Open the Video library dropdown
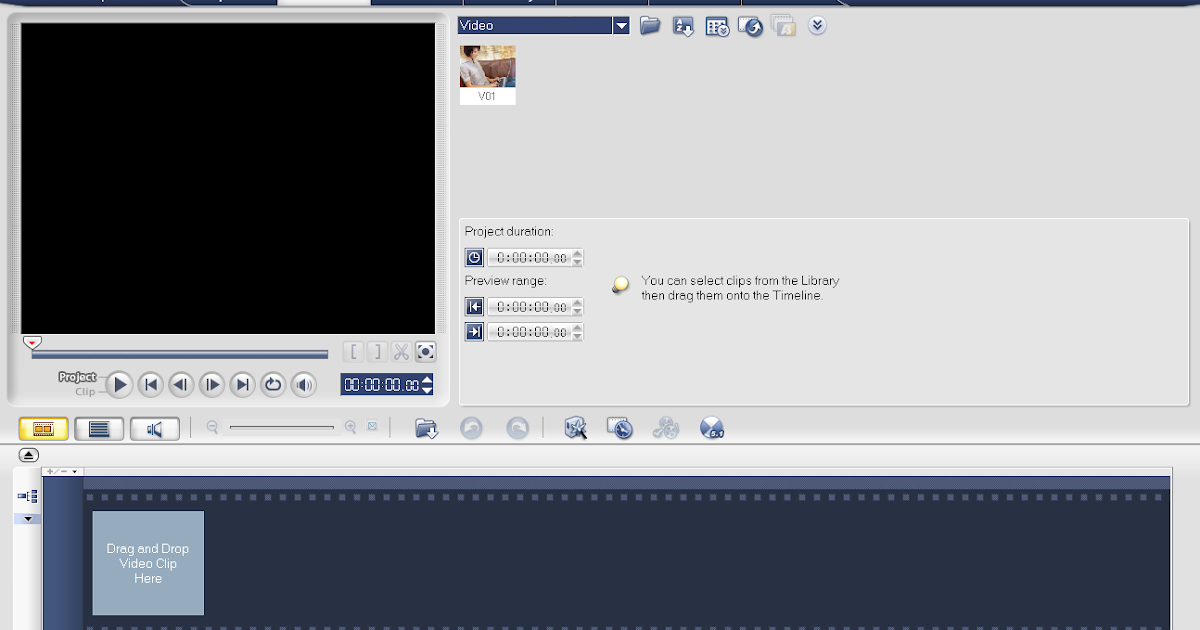Screen dimensions: 1200x630 tap(620, 24)
